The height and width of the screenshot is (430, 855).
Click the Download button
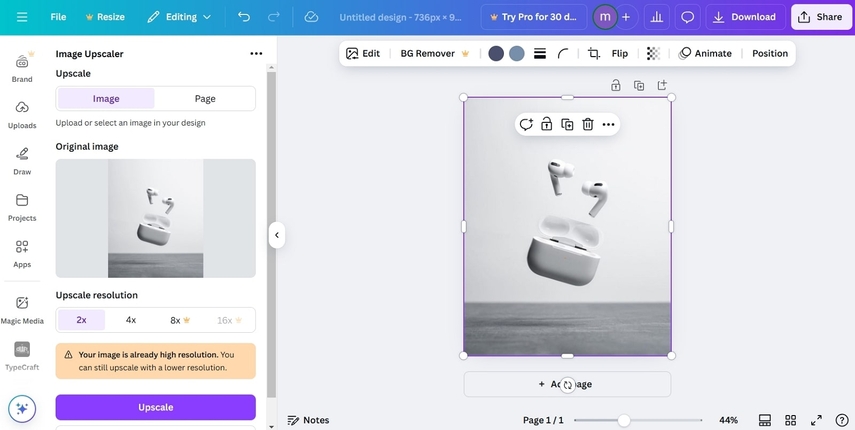point(745,17)
